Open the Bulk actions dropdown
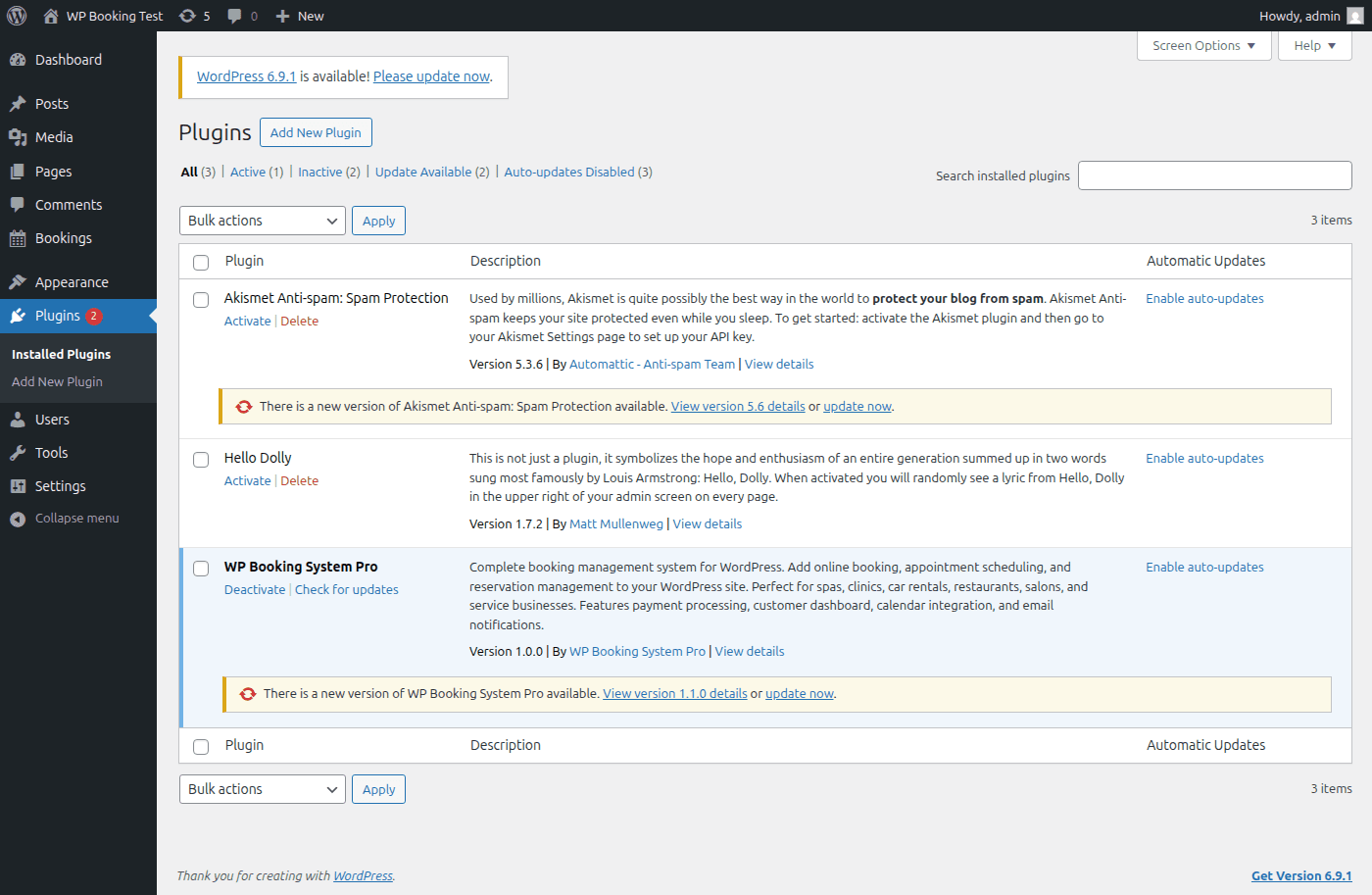 [262, 221]
